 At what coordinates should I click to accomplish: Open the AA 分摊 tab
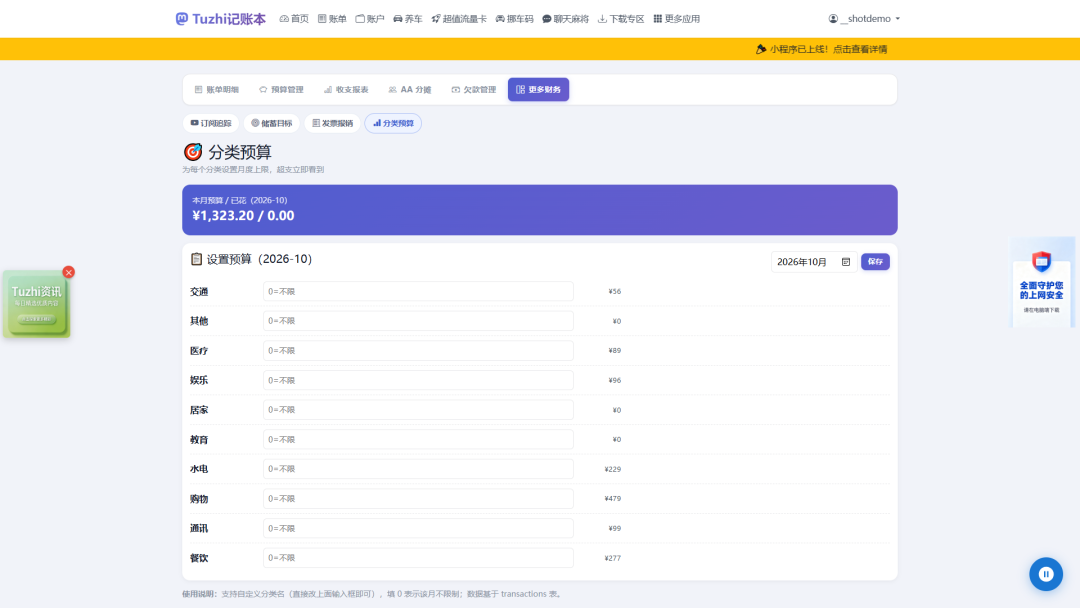(x=410, y=90)
